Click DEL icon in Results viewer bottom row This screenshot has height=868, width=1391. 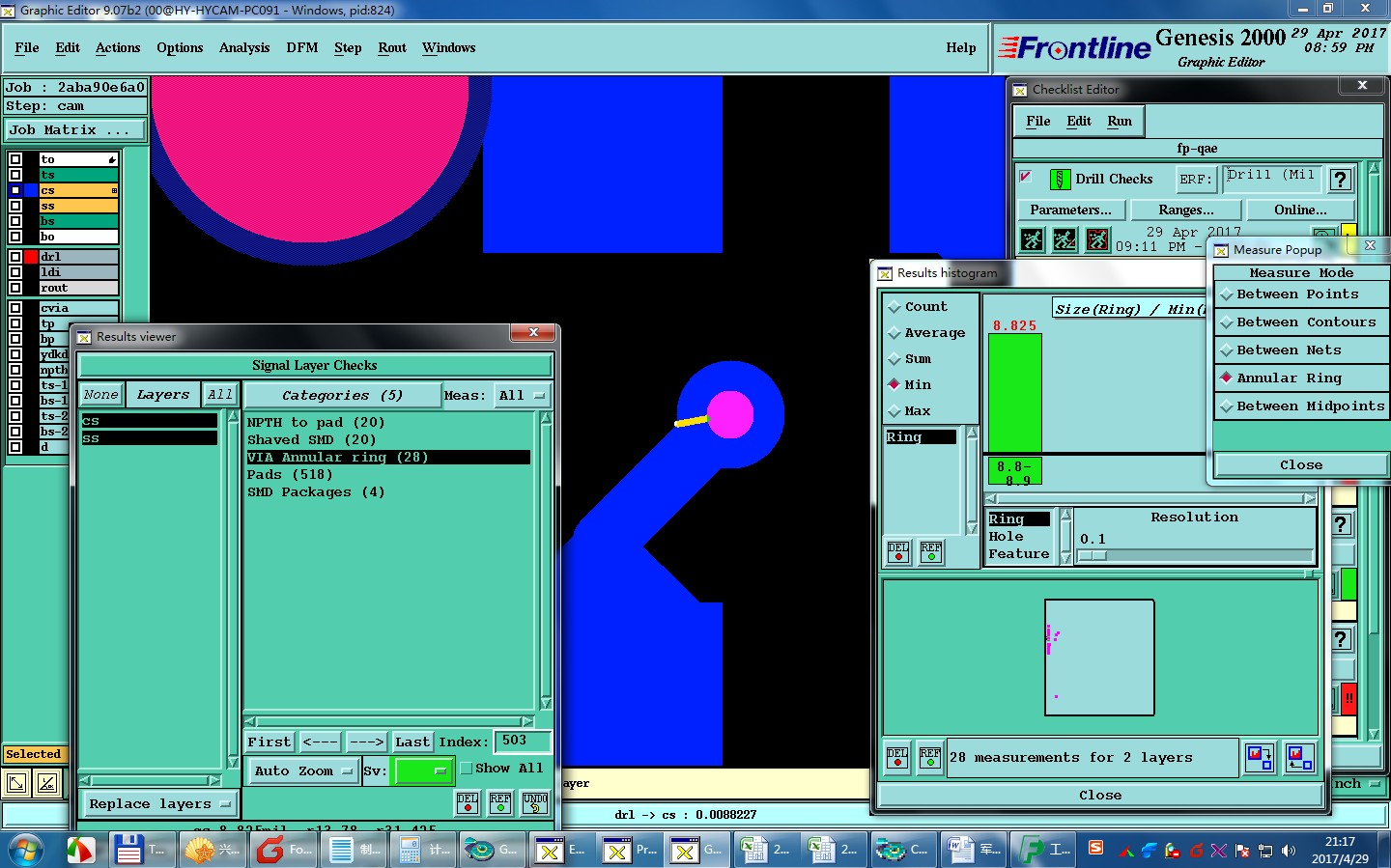click(x=468, y=802)
